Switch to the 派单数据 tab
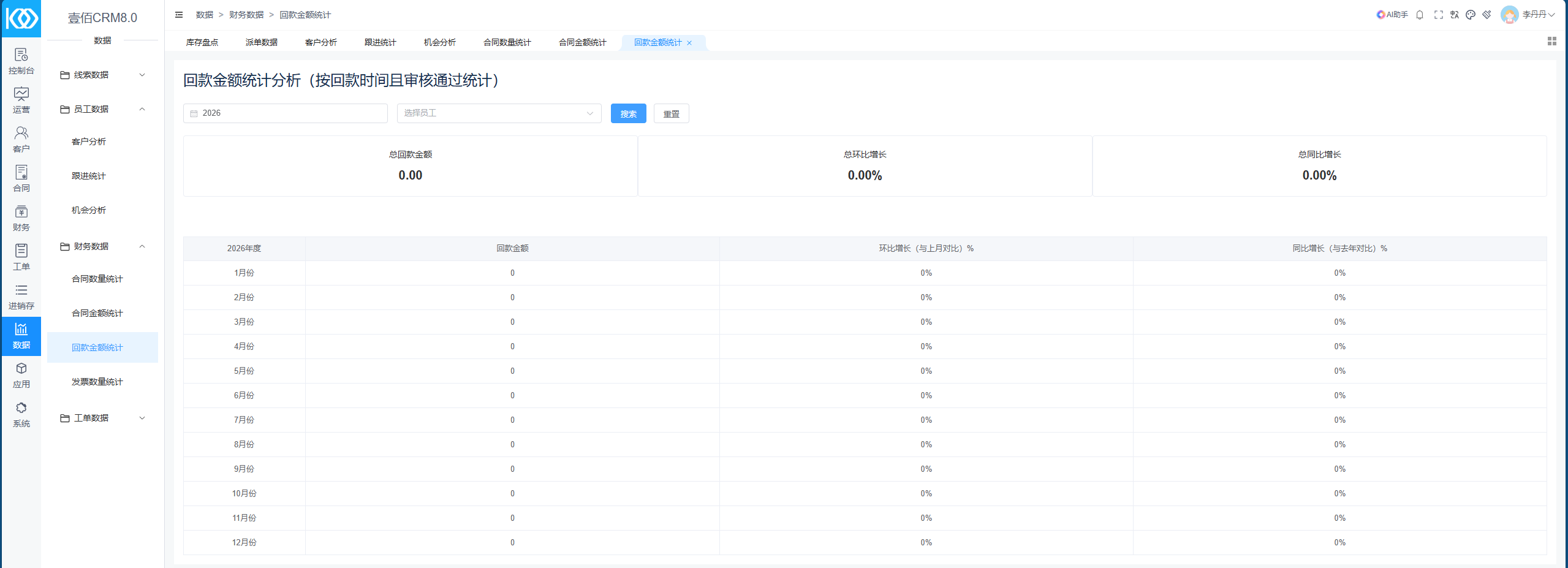 point(262,42)
